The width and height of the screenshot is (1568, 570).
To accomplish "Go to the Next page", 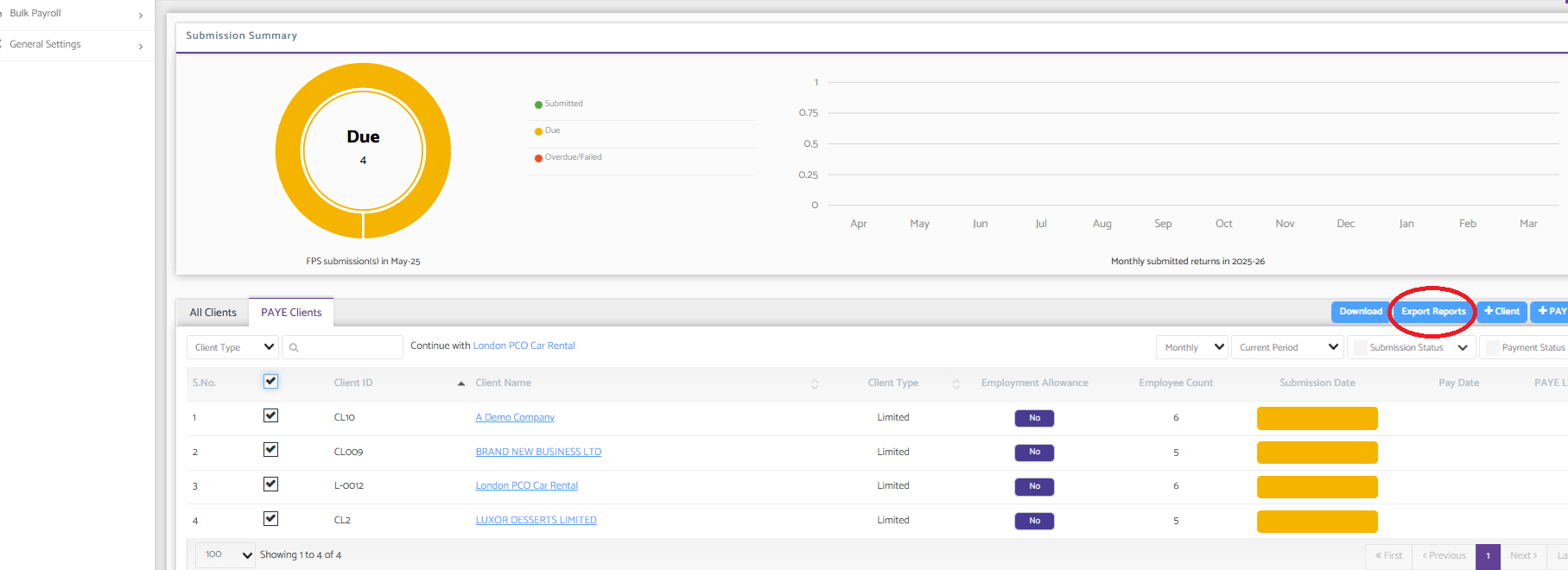I will pos(1524,555).
